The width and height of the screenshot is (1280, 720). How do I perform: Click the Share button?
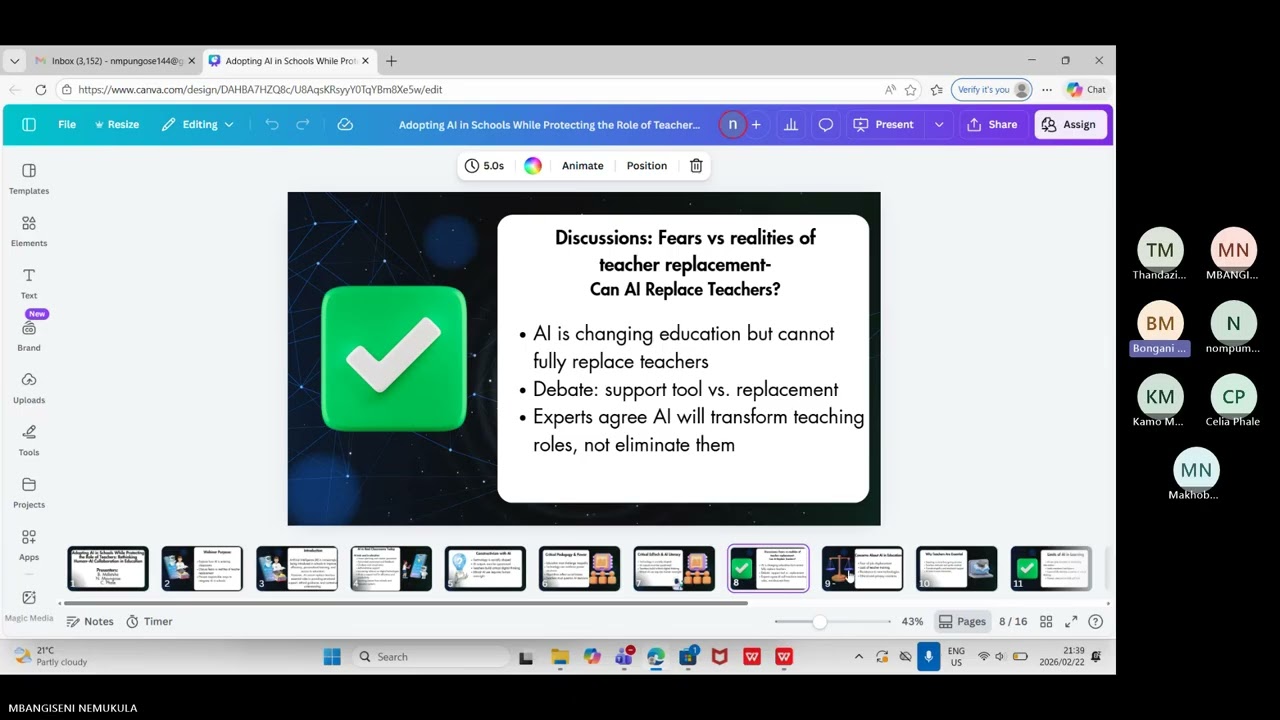pyautogui.click(x=992, y=125)
